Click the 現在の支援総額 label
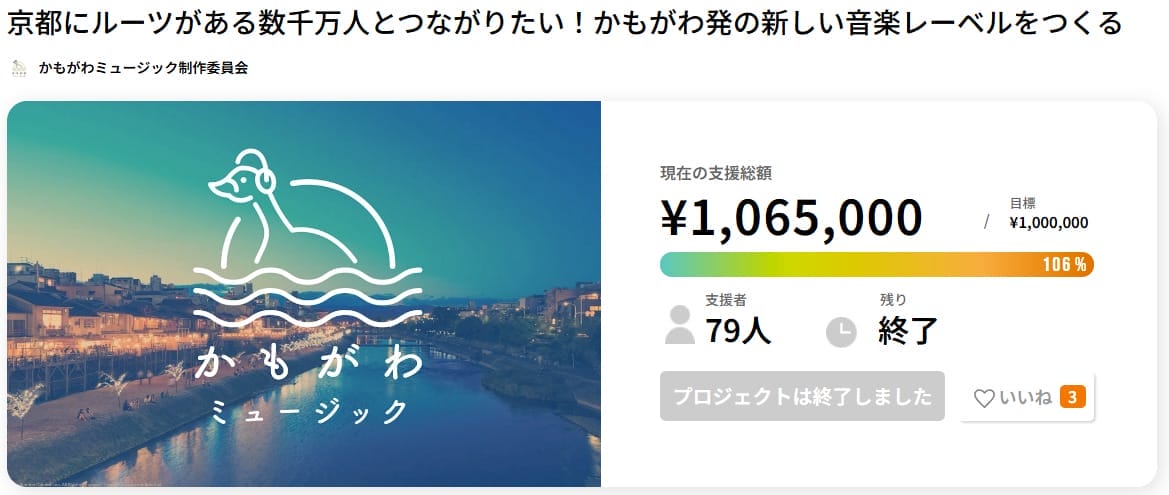 coord(715,173)
